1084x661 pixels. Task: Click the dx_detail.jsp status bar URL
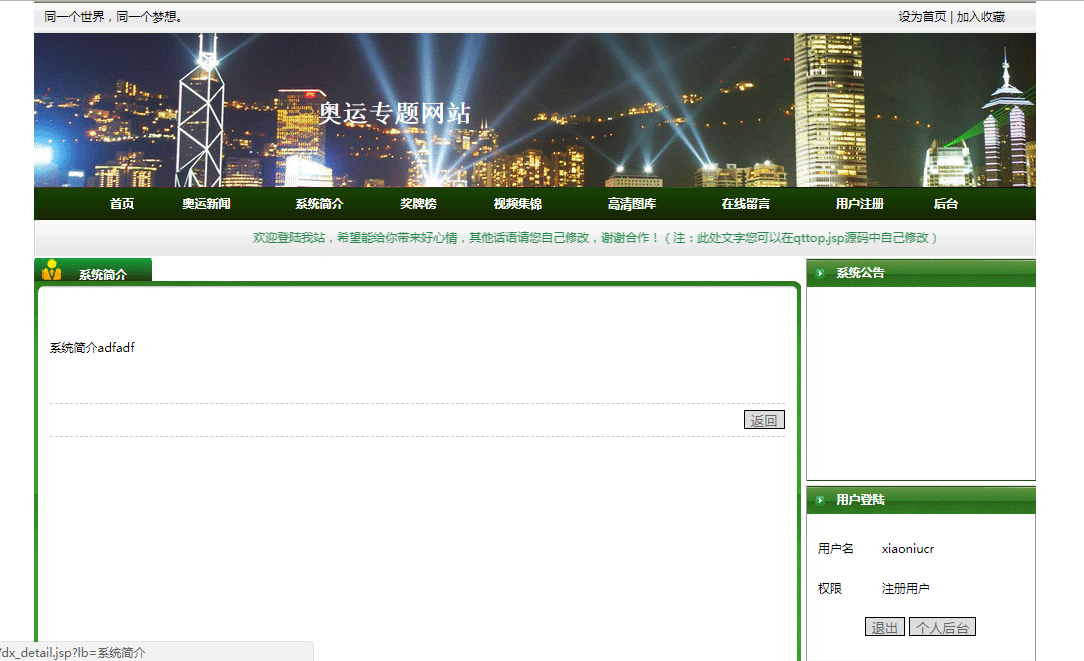coord(73,653)
